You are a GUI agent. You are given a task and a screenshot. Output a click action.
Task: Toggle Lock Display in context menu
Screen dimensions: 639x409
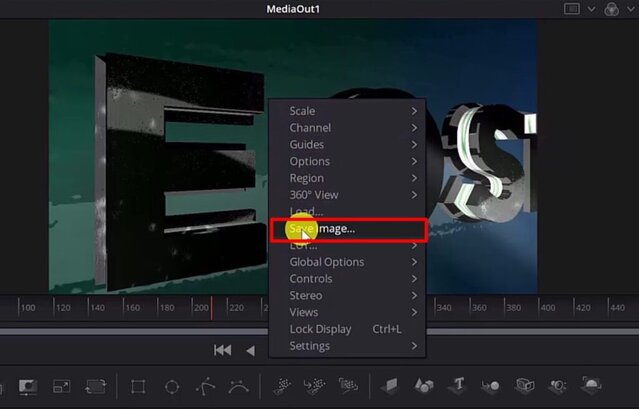pos(348,329)
